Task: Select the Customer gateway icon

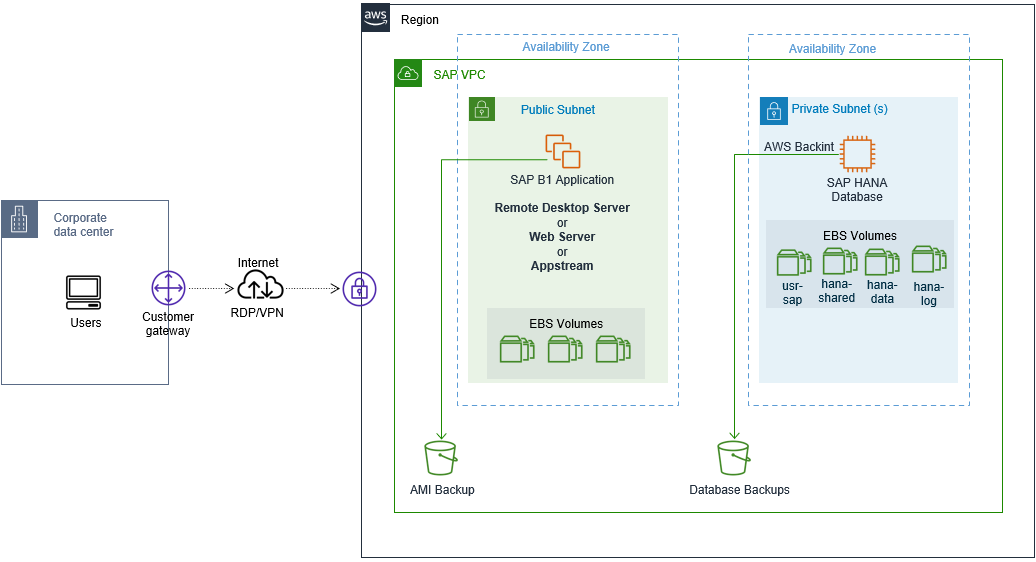Action: pyautogui.click(x=168, y=288)
